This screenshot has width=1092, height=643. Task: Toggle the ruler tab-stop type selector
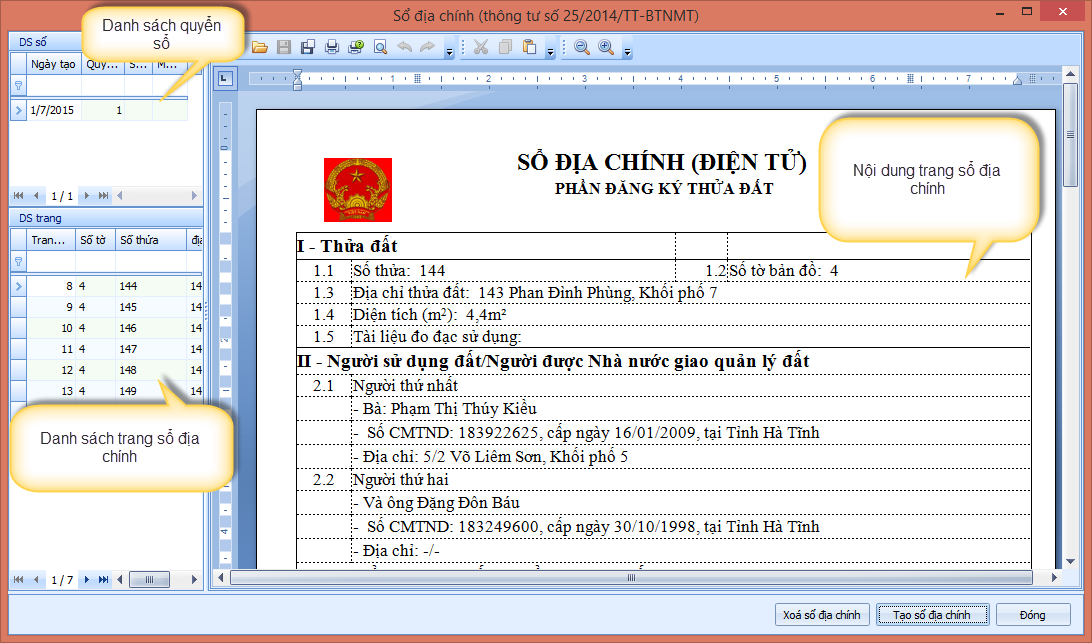click(x=226, y=78)
